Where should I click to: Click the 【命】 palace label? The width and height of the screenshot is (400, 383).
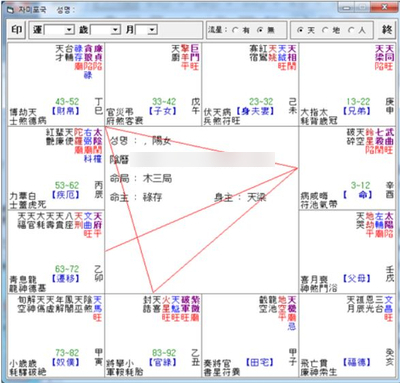[357, 194]
